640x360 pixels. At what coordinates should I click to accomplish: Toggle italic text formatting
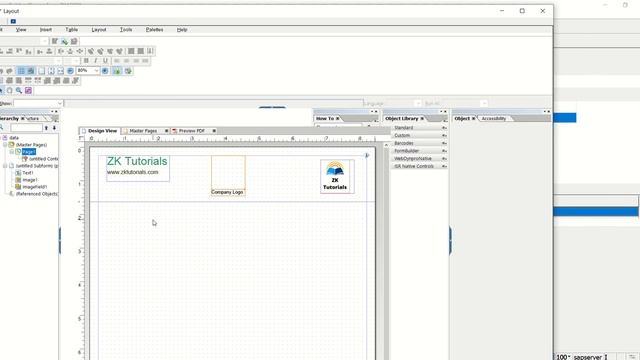tap(96, 61)
